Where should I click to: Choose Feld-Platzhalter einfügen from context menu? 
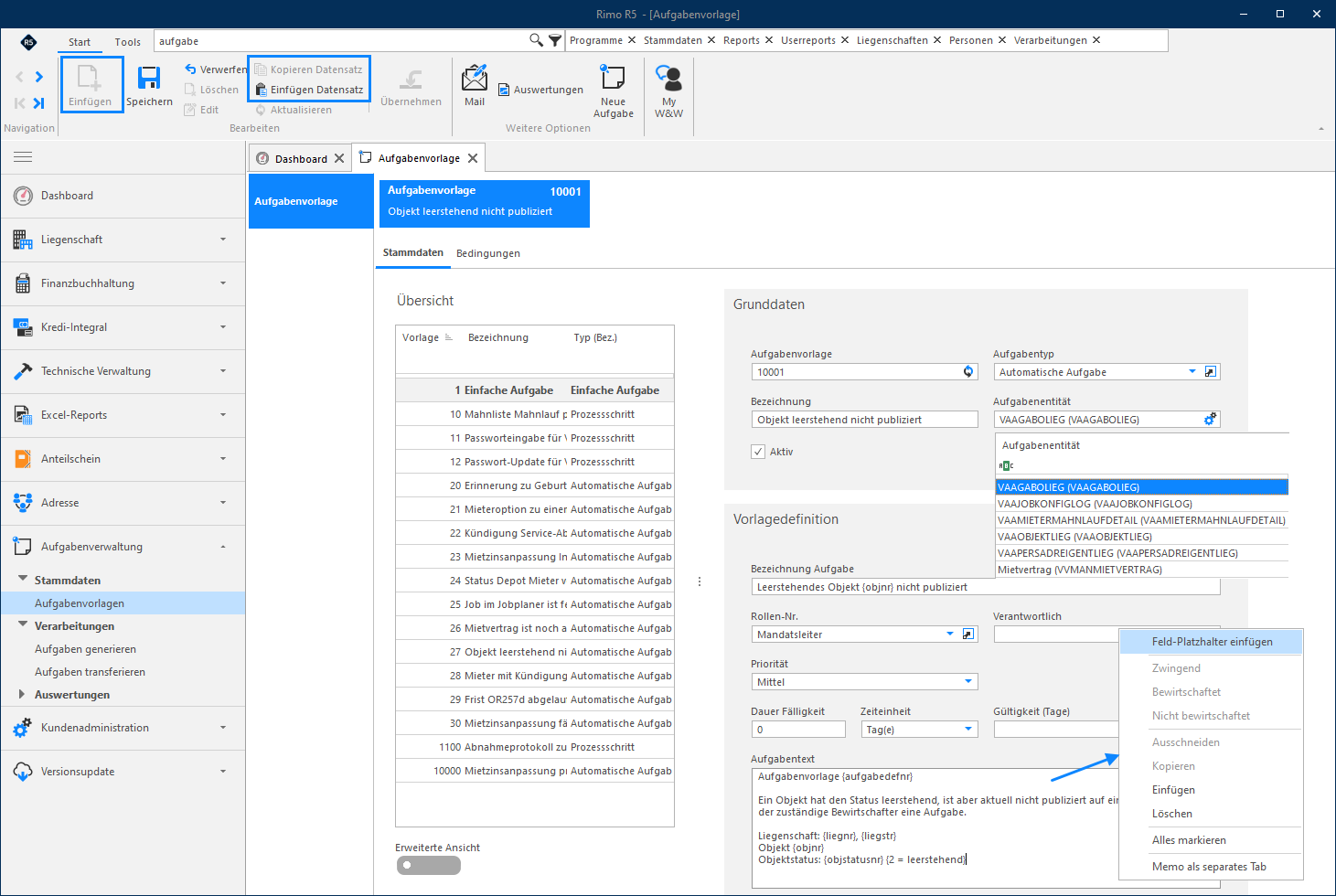1212,642
